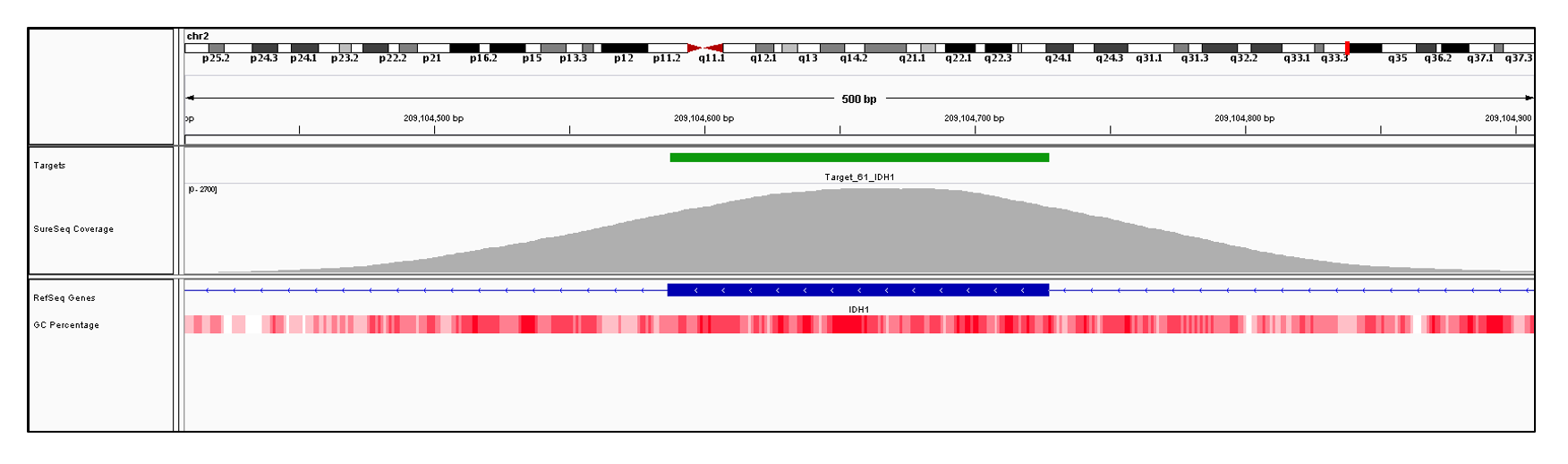The image size is (1568, 464).
Task: Click the Target_61_IDH1 label text
Action: click(859, 177)
